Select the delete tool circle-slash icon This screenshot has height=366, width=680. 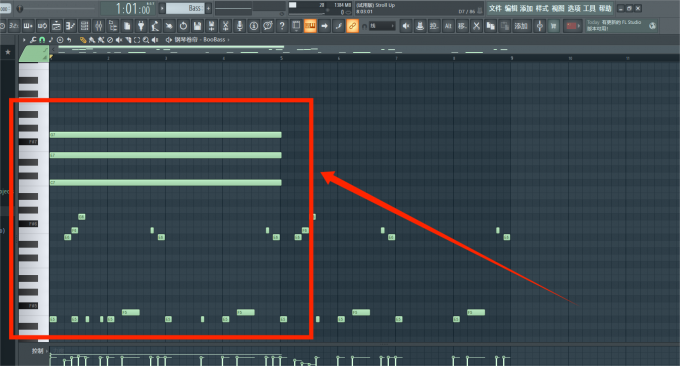pos(110,39)
